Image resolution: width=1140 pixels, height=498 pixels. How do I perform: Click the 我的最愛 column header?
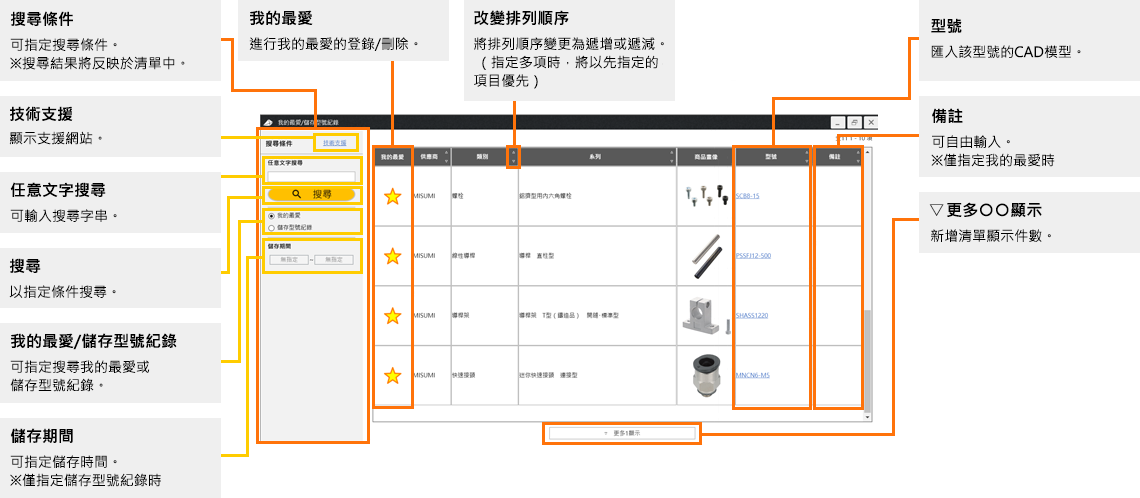pyautogui.click(x=393, y=156)
